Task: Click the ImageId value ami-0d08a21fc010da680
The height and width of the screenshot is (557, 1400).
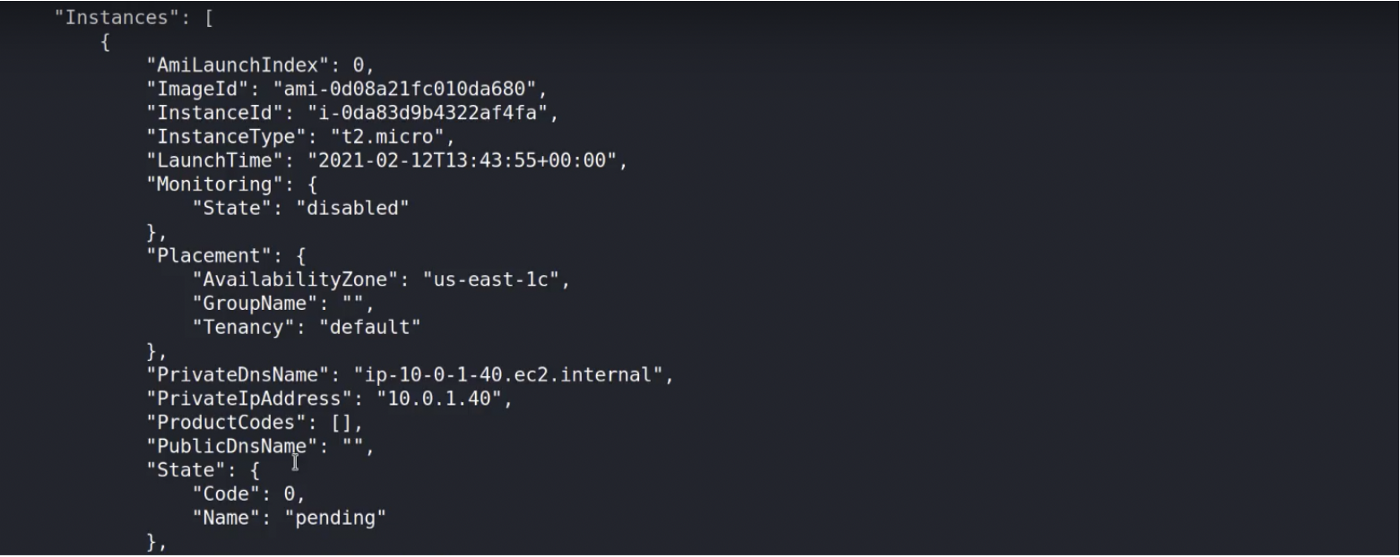Action: point(410,89)
